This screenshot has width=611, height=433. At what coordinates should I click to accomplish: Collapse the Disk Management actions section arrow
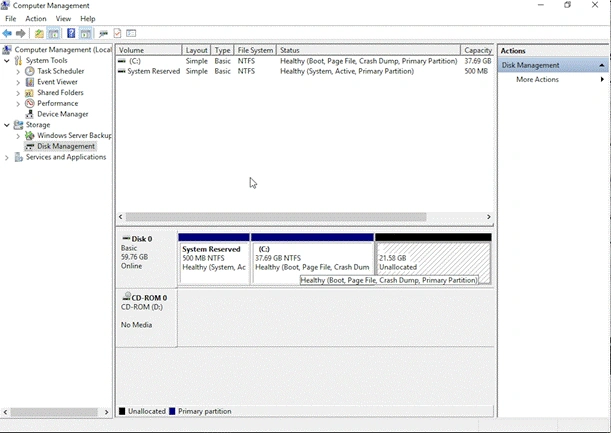[x=602, y=65]
